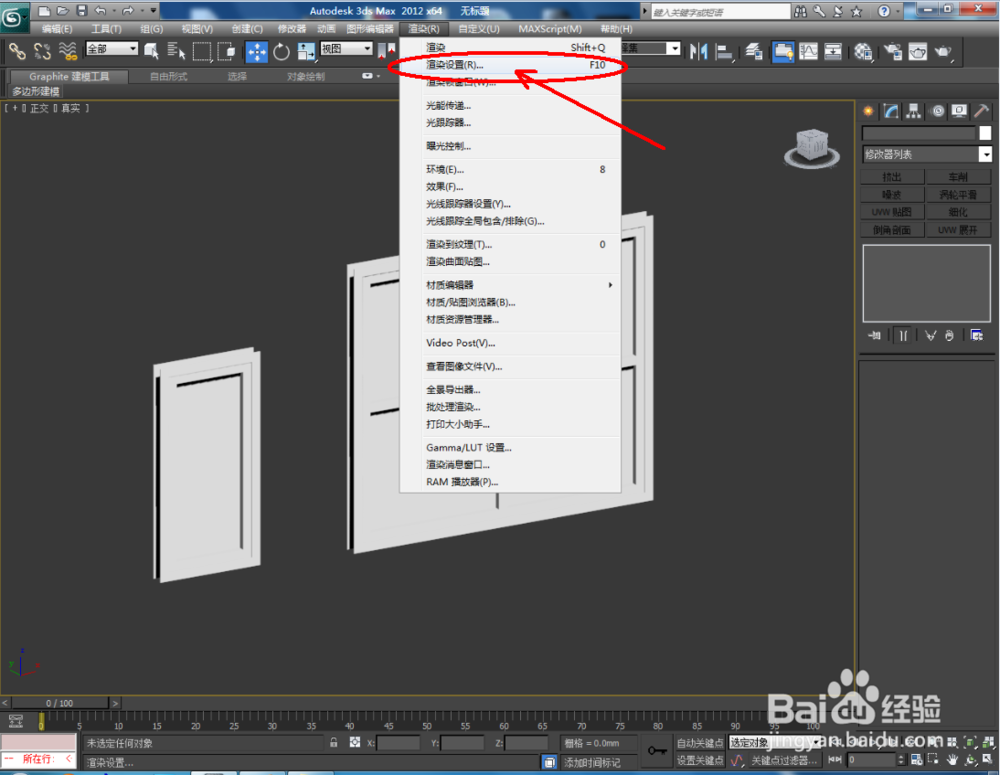This screenshot has width=1000, height=775.
Task: Switch to the Hierarchy command panel tab
Action: 914,112
